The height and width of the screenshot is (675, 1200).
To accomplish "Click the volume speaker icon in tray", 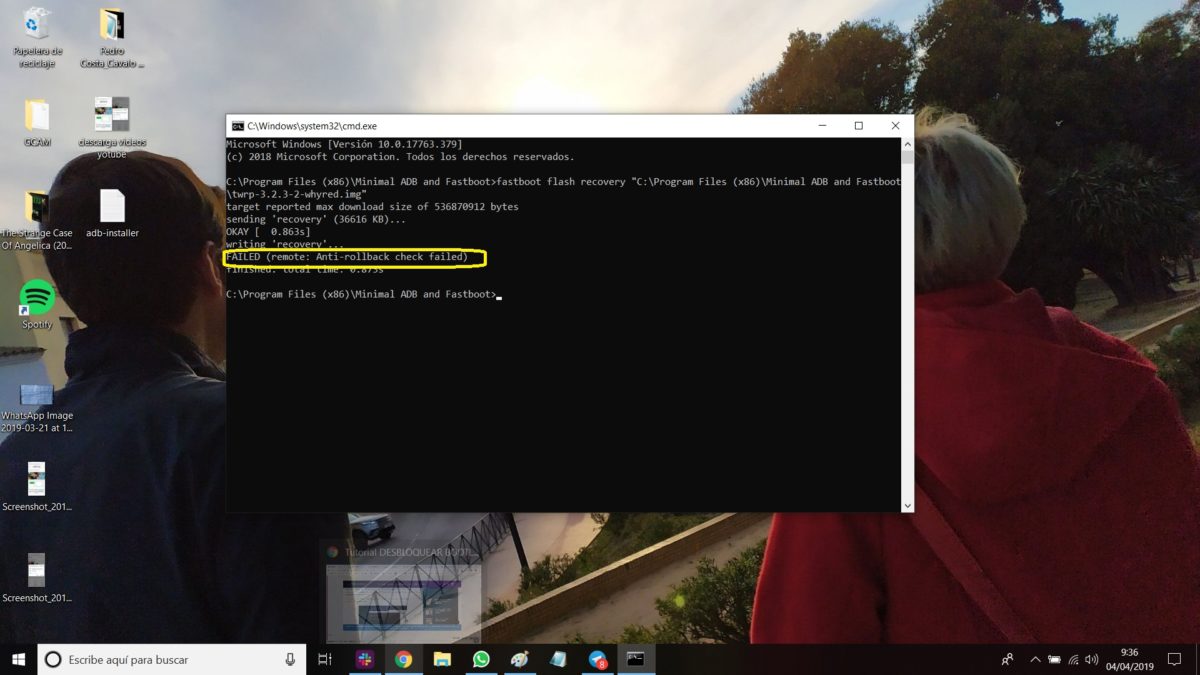I will pyautogui.click(x=1090, y=660).
